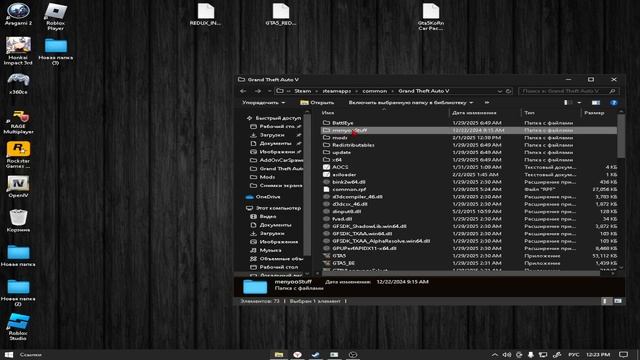Screen dimensions: 640x360
Task: Select the mods folder row
Action: pos(469,138)
